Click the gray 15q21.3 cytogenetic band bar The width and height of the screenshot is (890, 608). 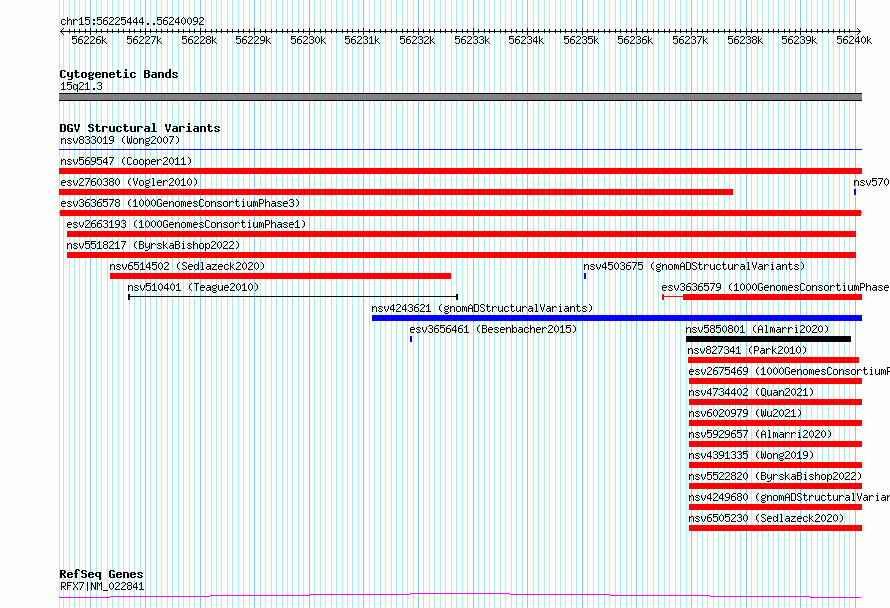coord(460,97)
